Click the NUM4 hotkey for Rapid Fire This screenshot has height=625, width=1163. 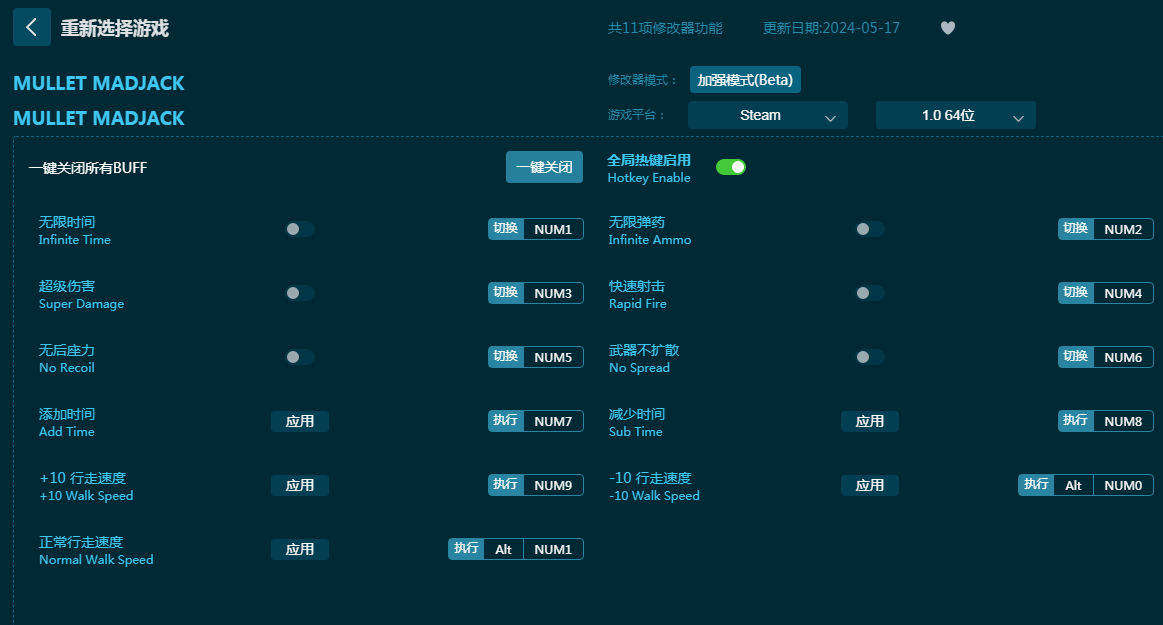click(x=1123, y=293)
